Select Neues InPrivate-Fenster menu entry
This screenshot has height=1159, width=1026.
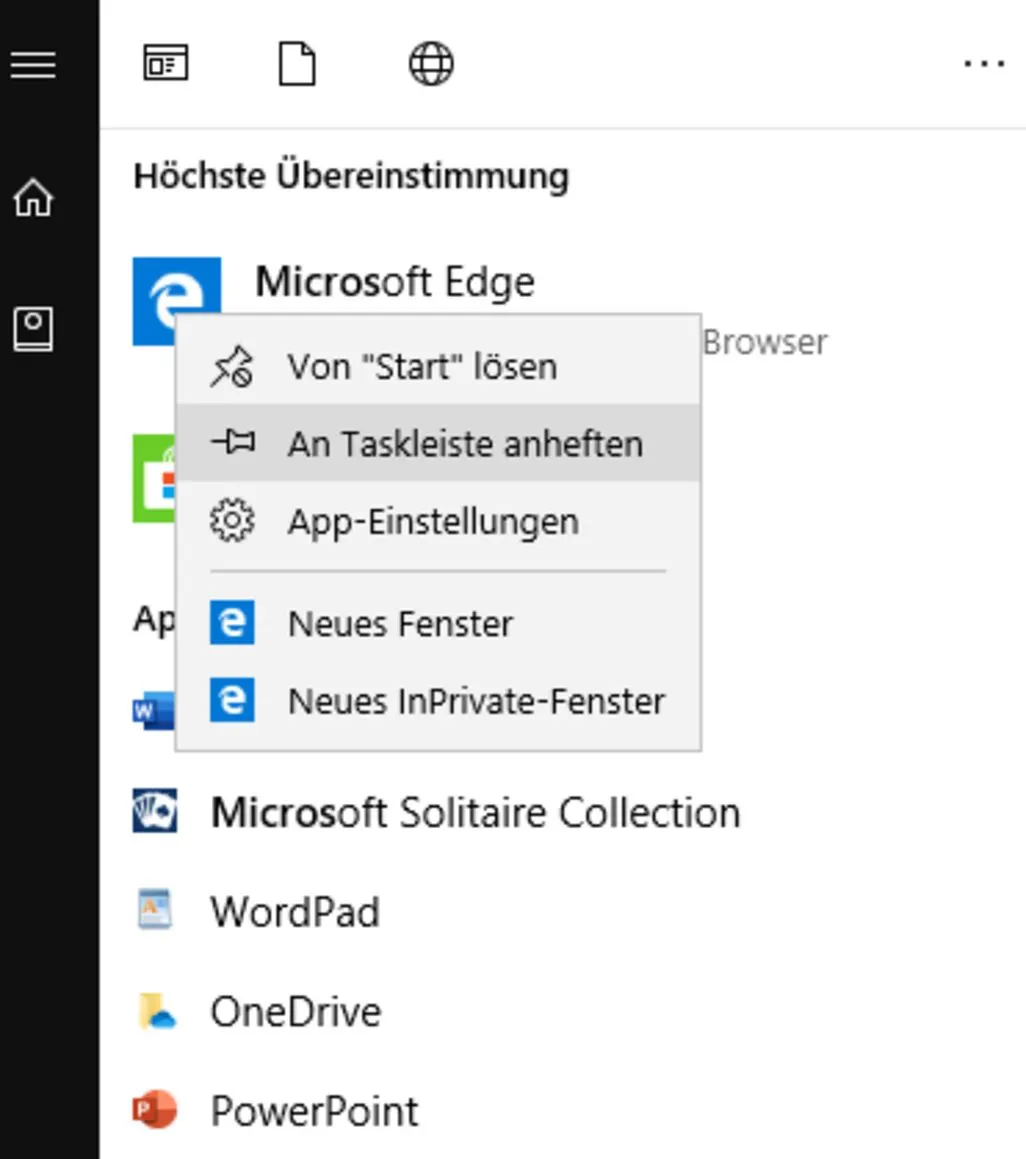click(x=438, y=700)
